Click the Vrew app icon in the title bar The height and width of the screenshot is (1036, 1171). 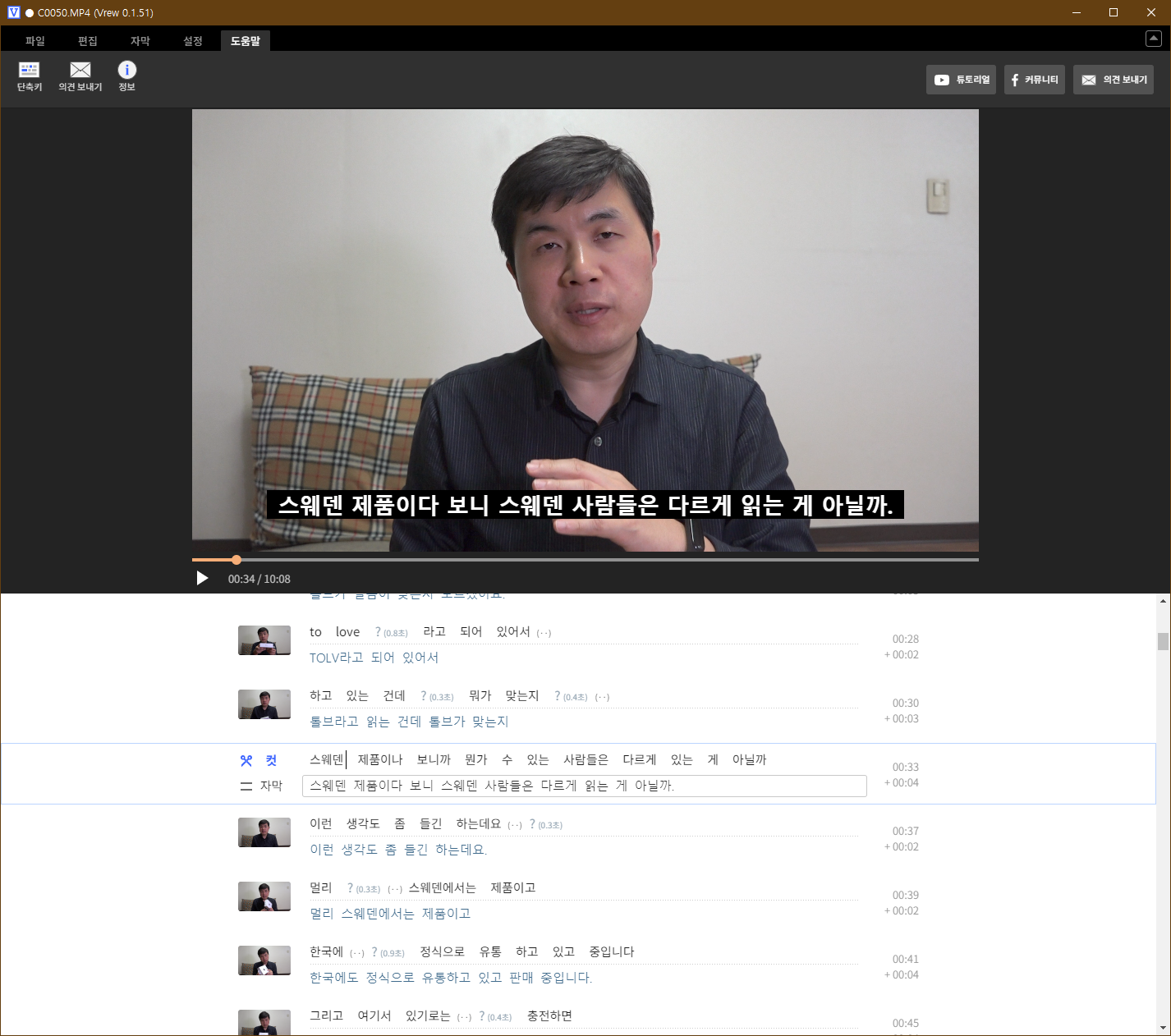pyautogui.click(x=13, y=12)
